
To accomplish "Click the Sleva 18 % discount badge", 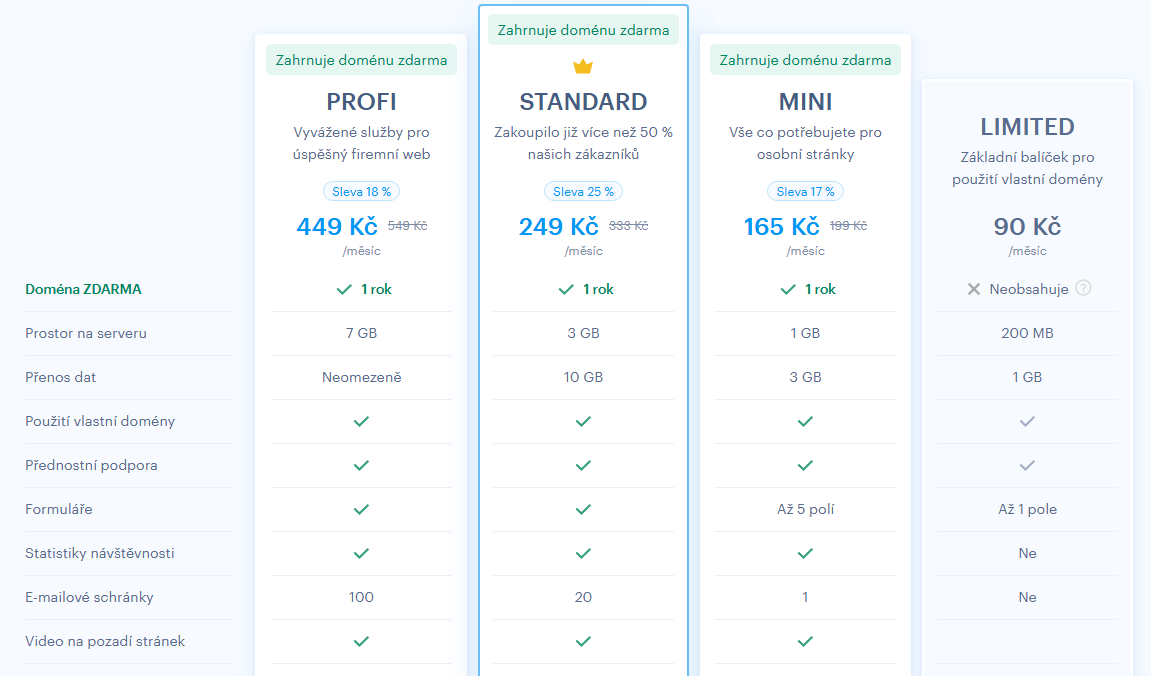I will pyautogui.click(x=361, y=191).
